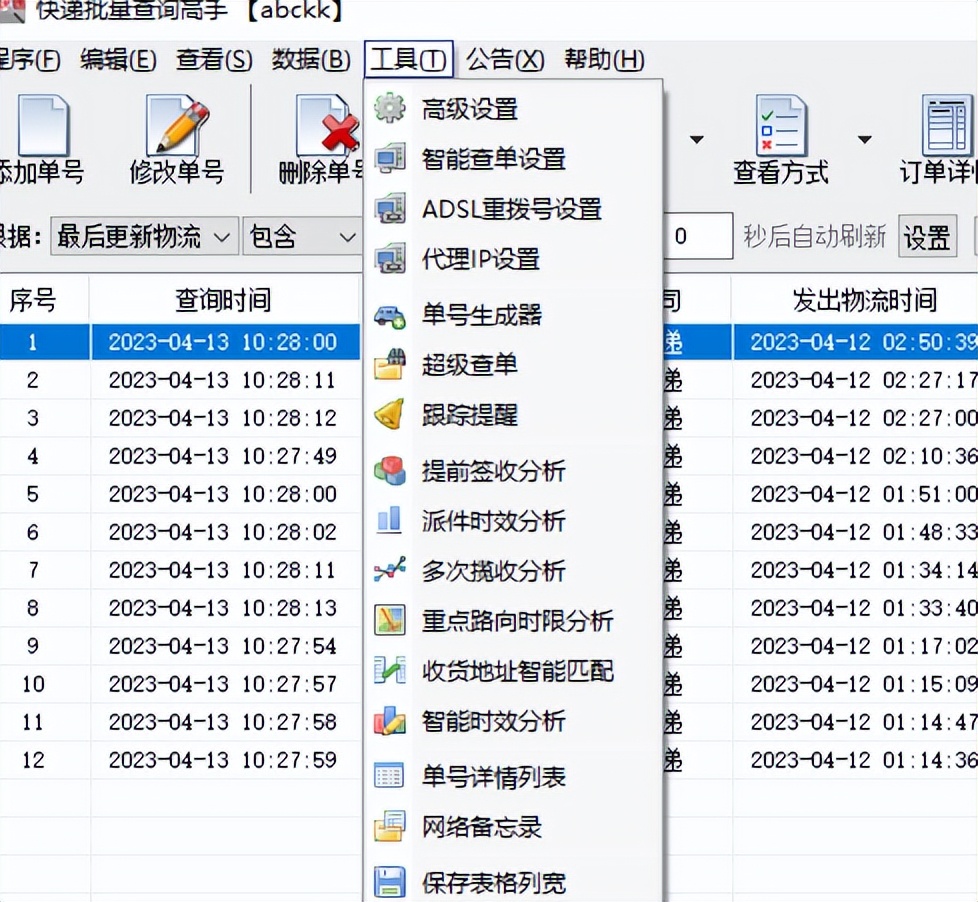The width and height of the screenshot is (978, 902).
Task: Open the 数据 Data menu
Action: pyautogui.click(x=310, y=60)
